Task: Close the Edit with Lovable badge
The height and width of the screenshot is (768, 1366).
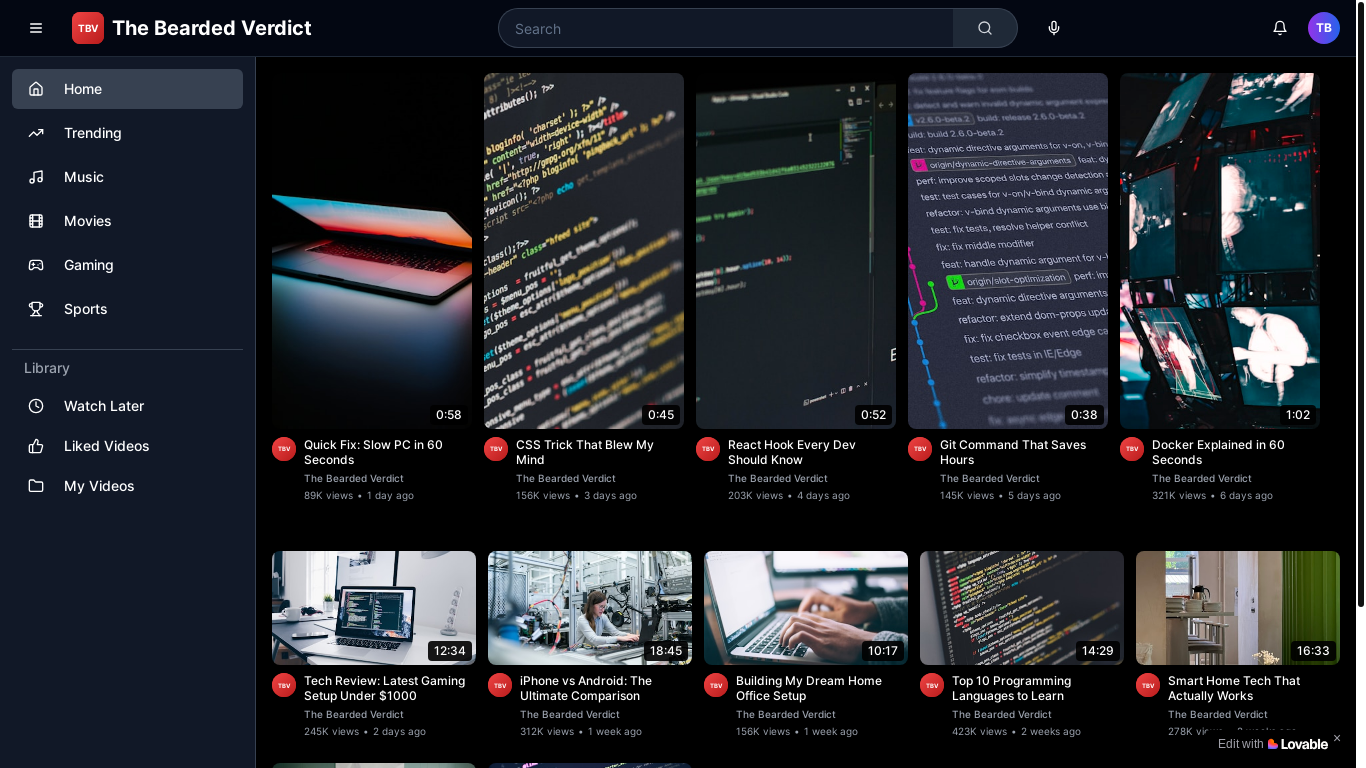Action: click(1337, 738)
